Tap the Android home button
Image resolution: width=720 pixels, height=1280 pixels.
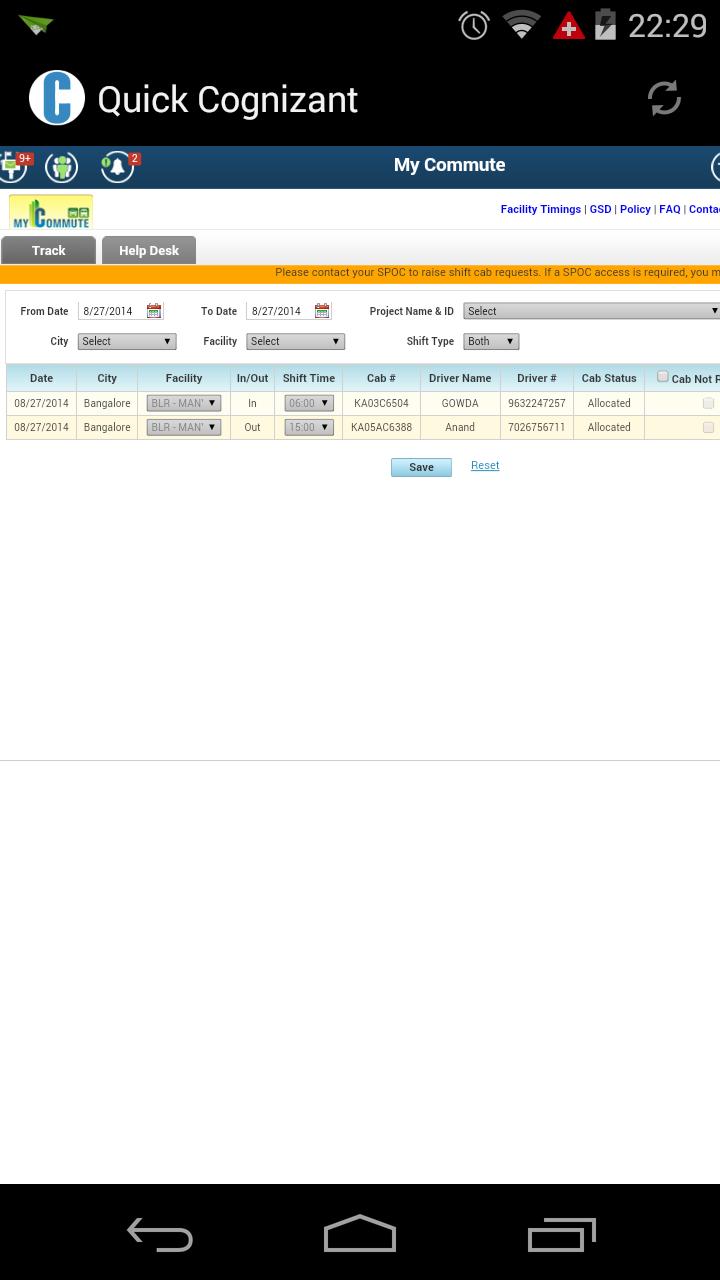point(360,1234)
